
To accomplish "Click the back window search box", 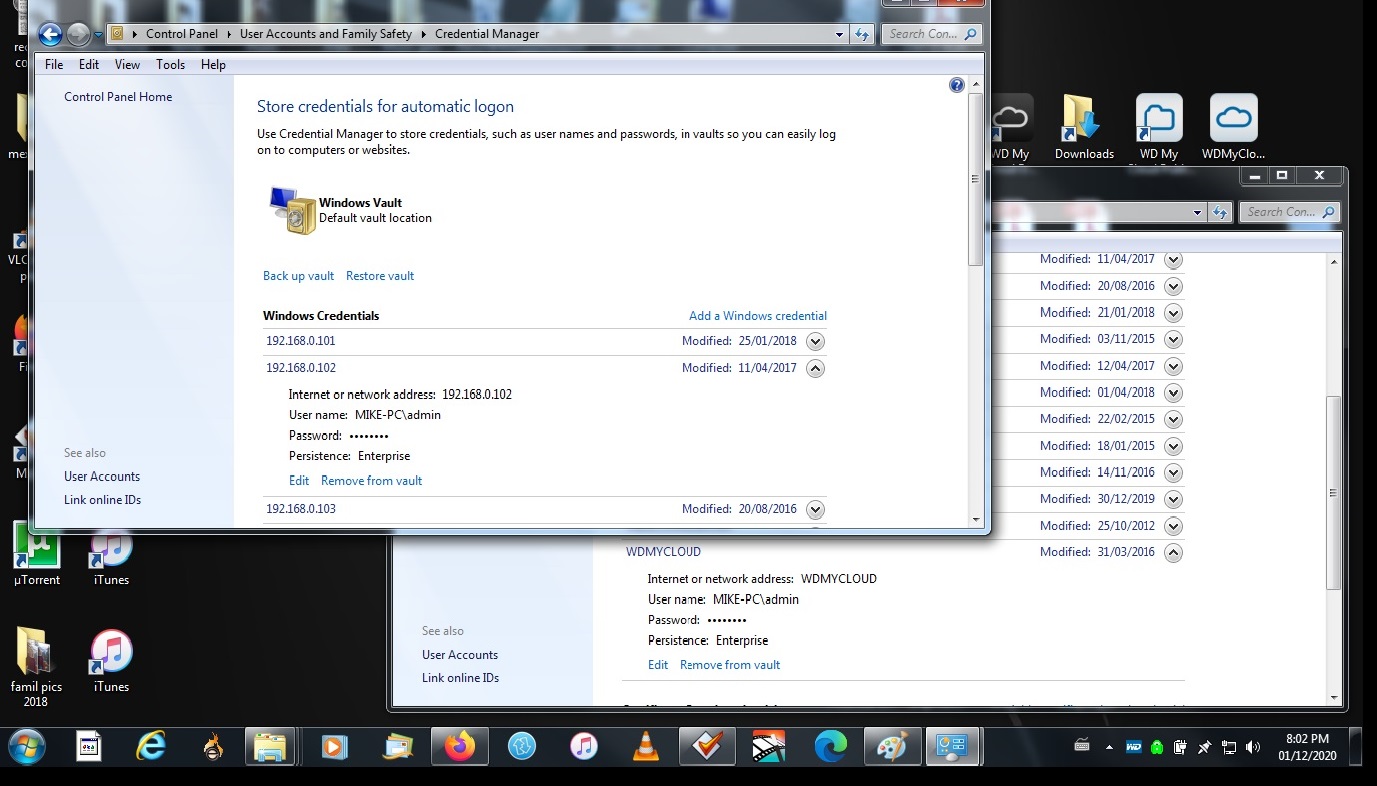I will click(1289, 212).
